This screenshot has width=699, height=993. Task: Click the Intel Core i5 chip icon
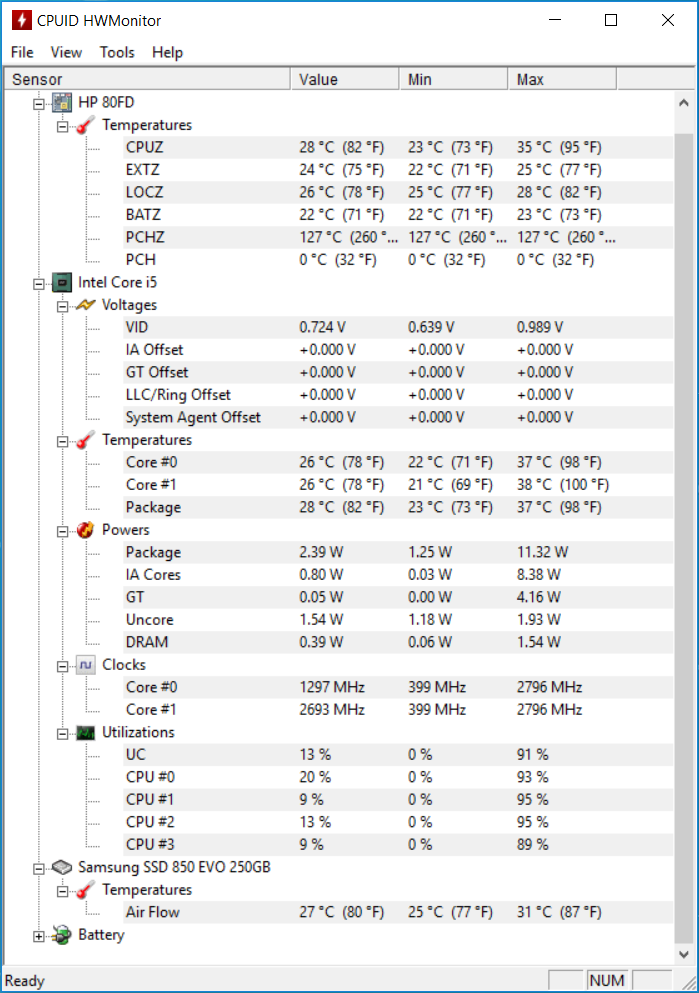62,282
